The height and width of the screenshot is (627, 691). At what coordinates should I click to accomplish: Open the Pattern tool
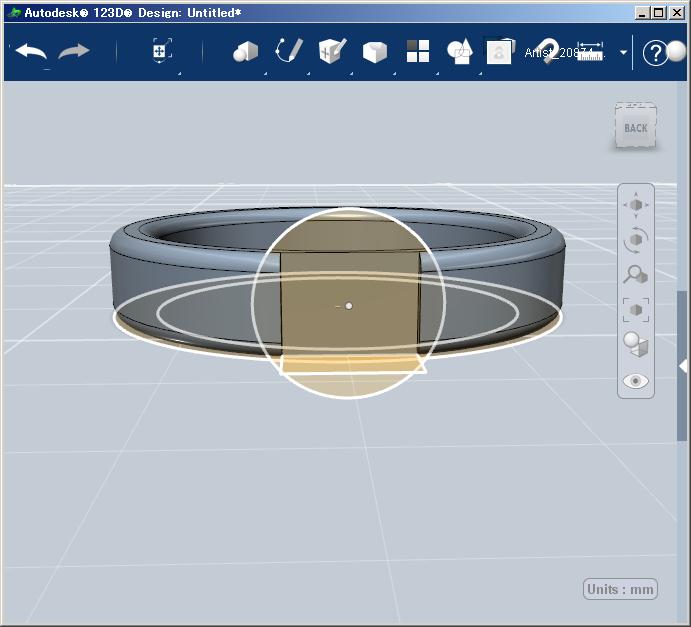click(418, 51)
